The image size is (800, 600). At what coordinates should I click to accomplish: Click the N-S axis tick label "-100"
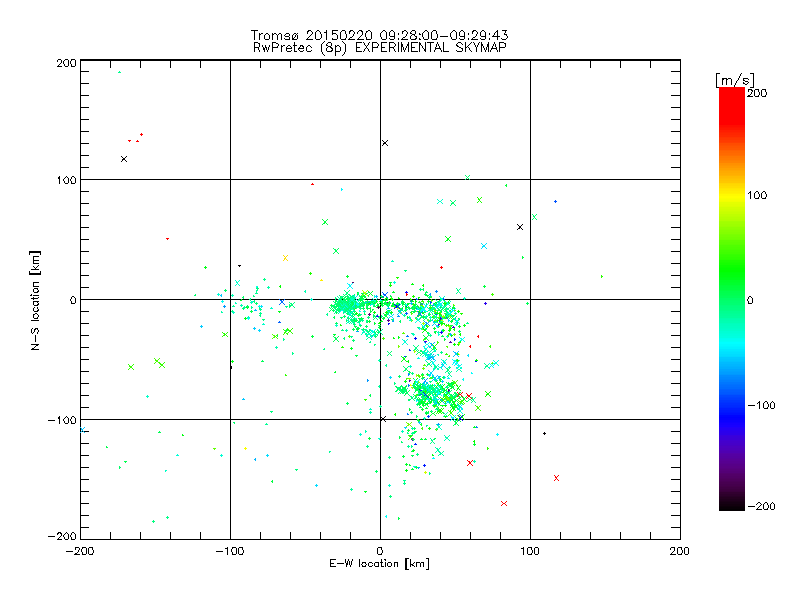(62, 420)
